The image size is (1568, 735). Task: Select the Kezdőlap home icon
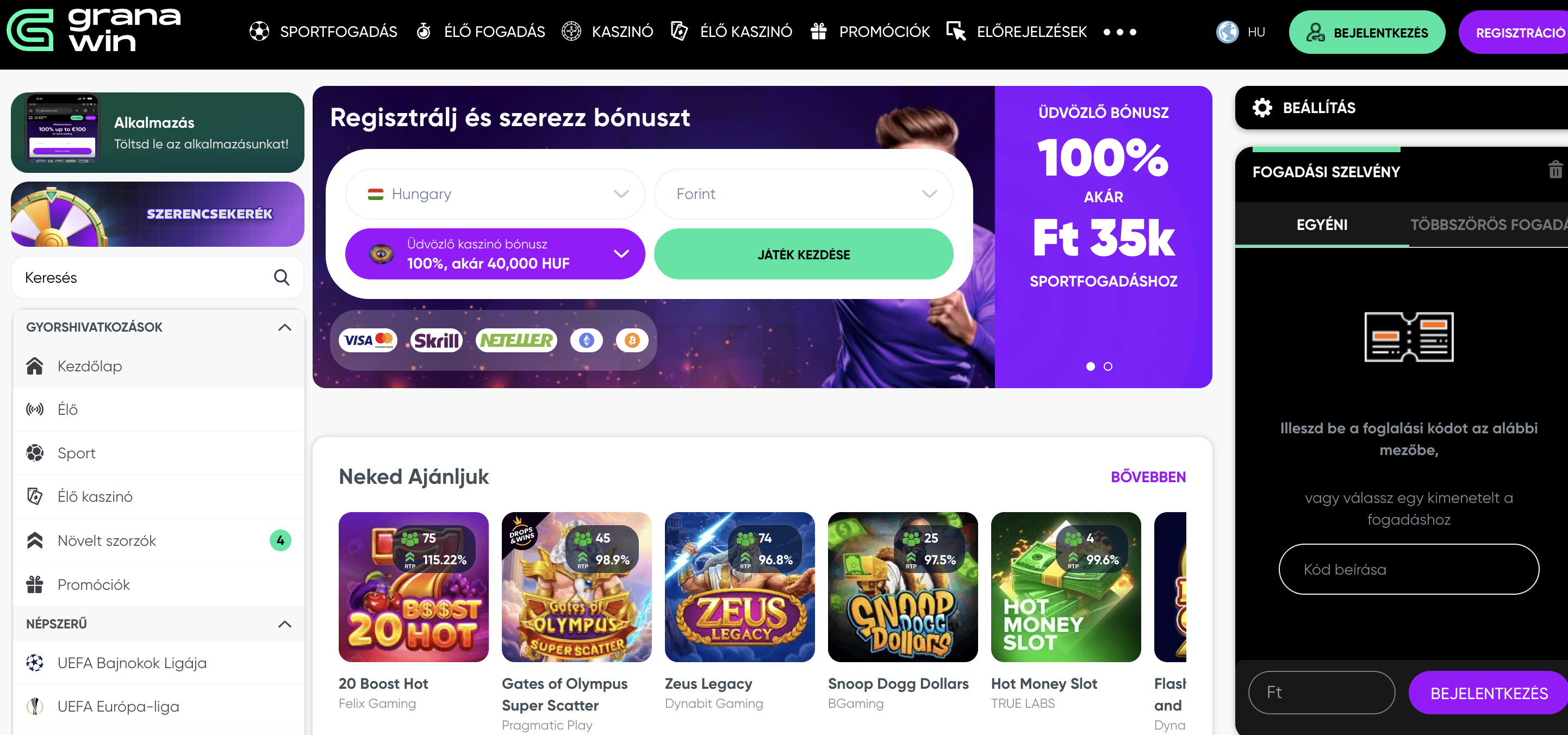pos(35,366)
